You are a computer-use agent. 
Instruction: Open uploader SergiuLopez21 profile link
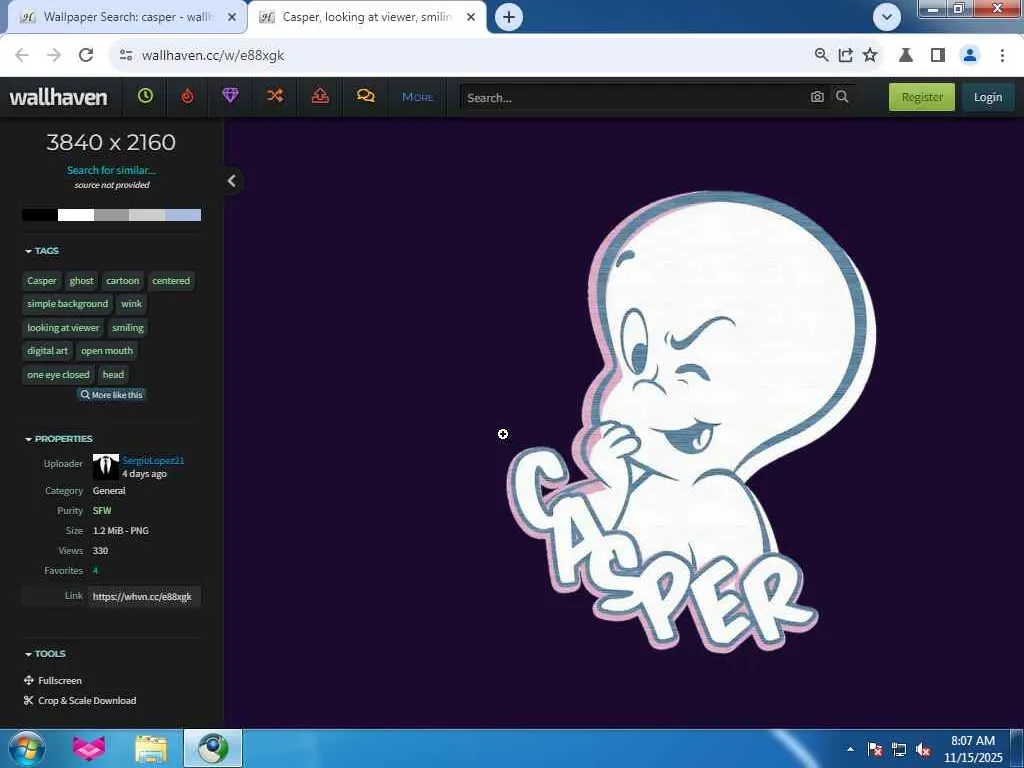[x=153, y=460]
